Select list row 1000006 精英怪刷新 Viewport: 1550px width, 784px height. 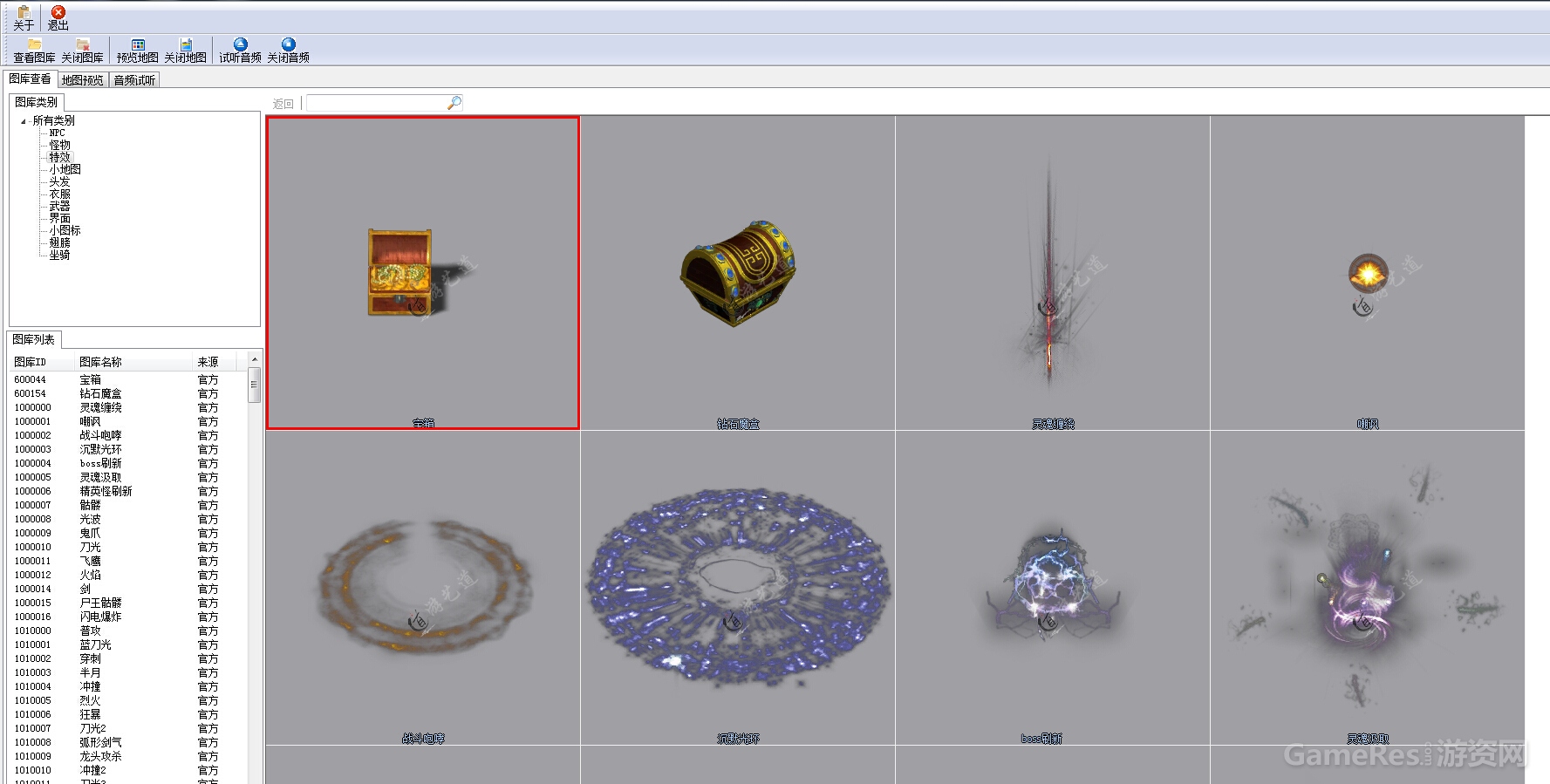[x=128, y=491]
